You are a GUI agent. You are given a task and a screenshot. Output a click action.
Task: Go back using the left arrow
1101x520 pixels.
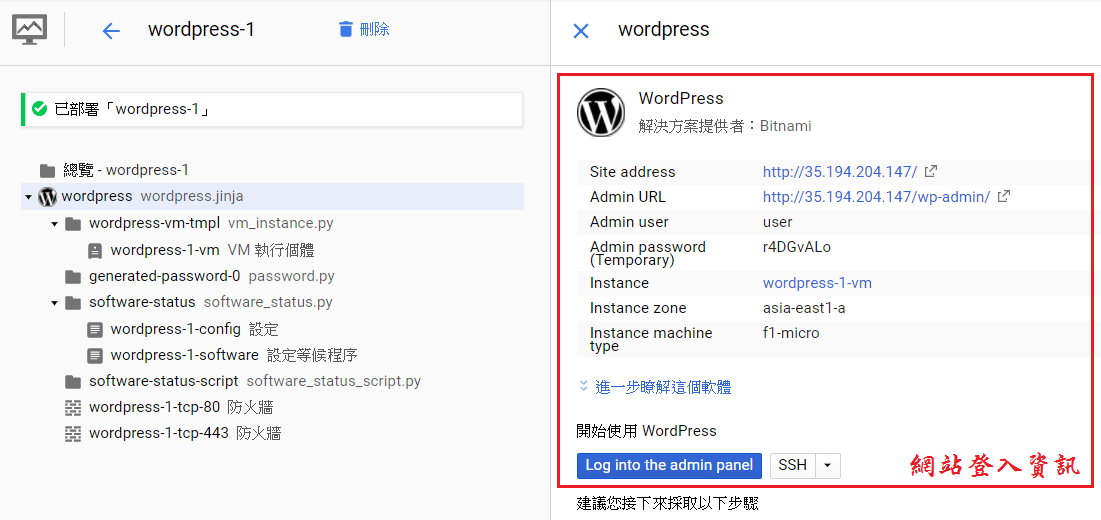click(x=111, y=30)
